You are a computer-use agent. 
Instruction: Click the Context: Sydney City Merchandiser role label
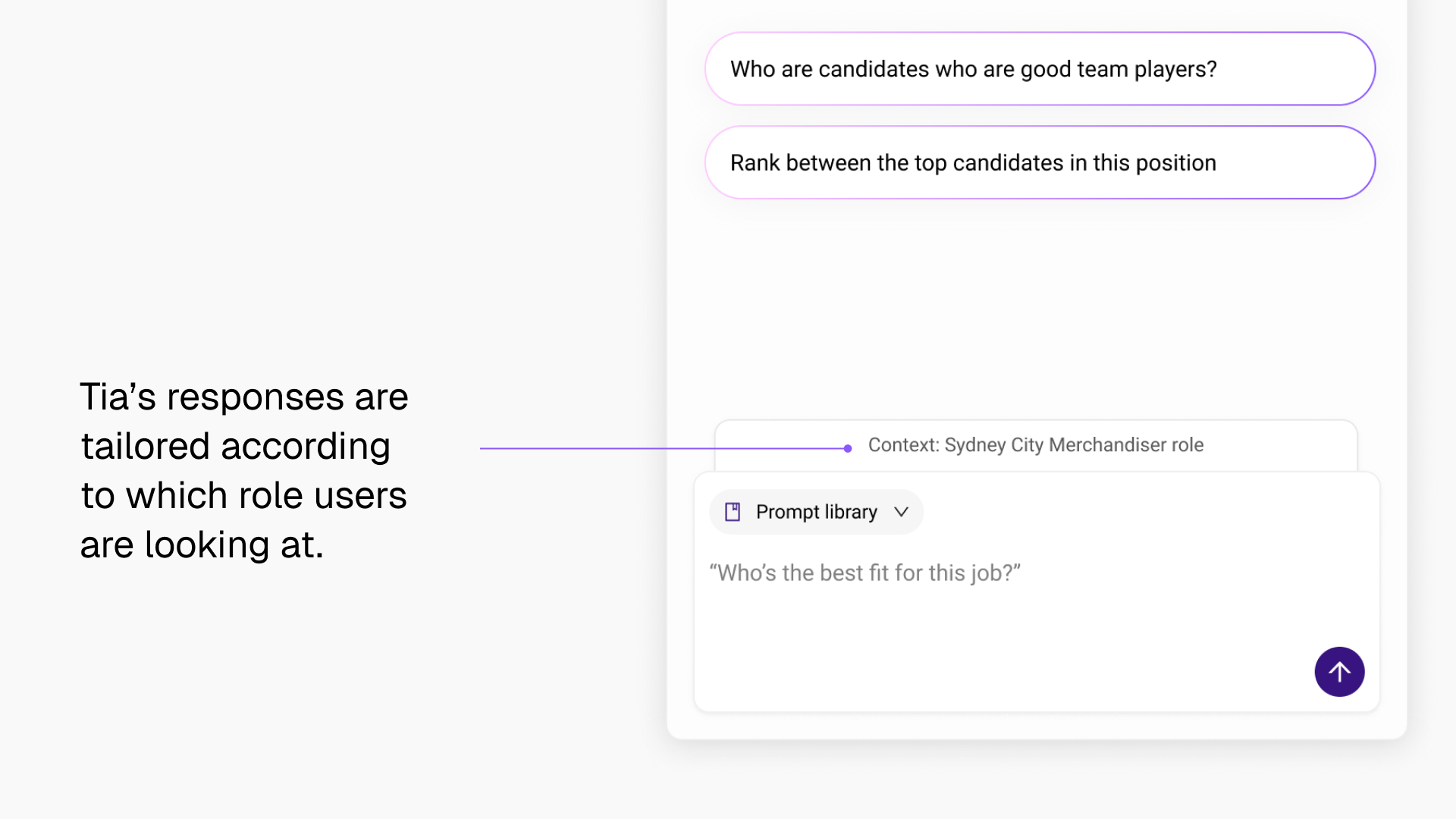1035,445
